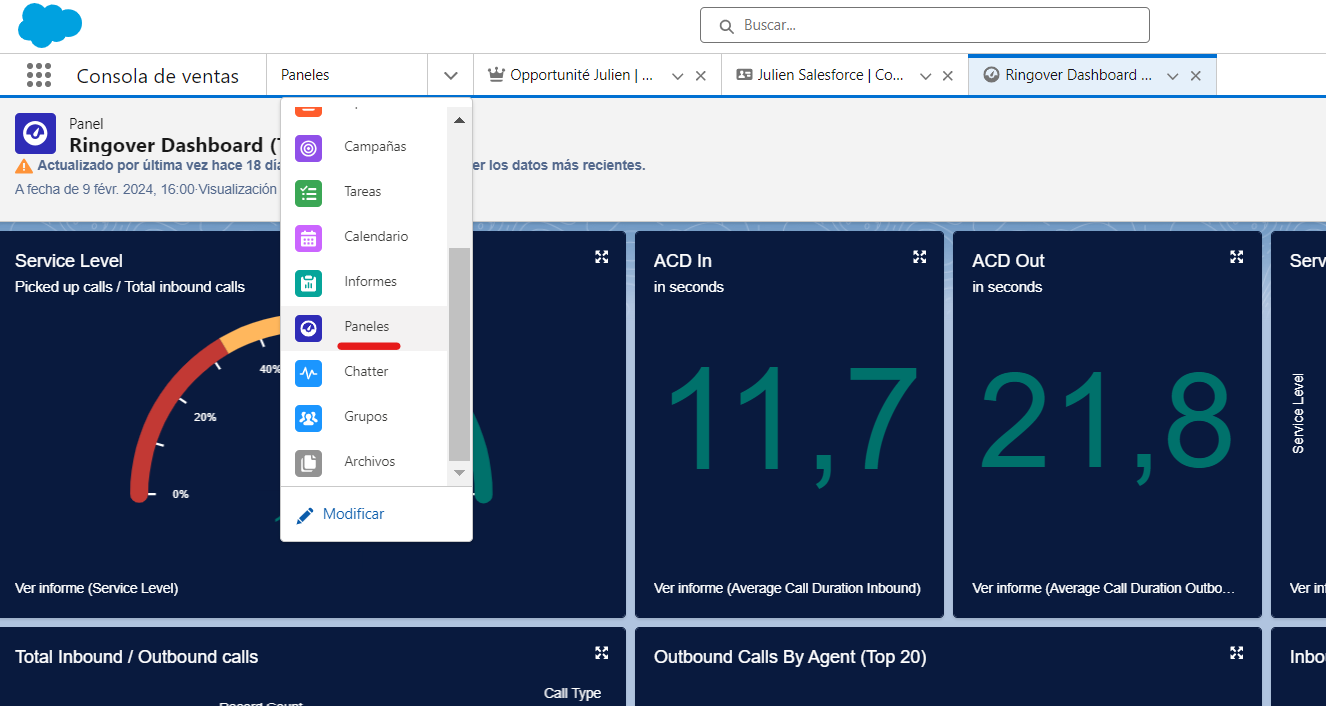This screenshot has height=706, width=1326.
Task: Expand the ACD In widget
Action: click(919, 257)
